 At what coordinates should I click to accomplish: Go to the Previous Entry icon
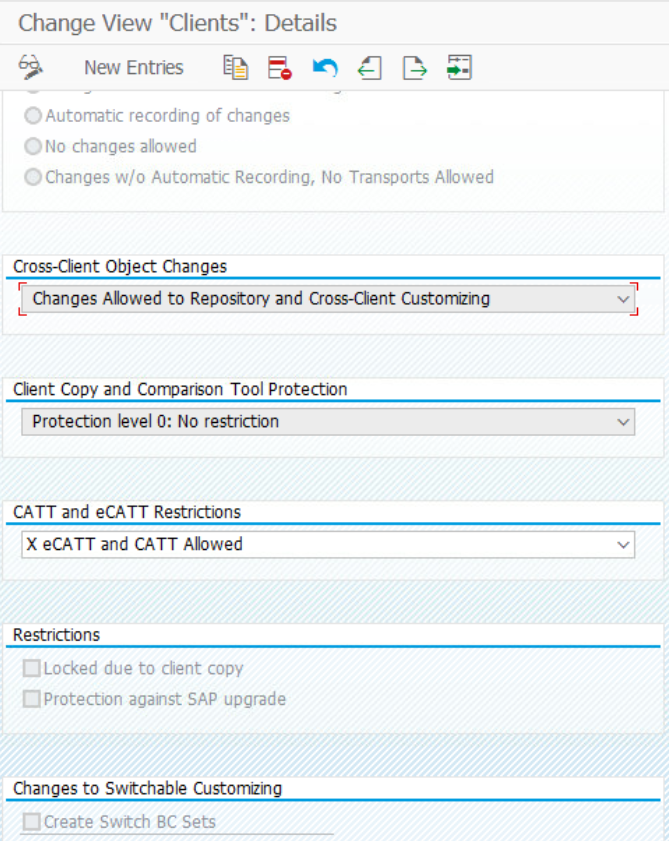(370, 67)
